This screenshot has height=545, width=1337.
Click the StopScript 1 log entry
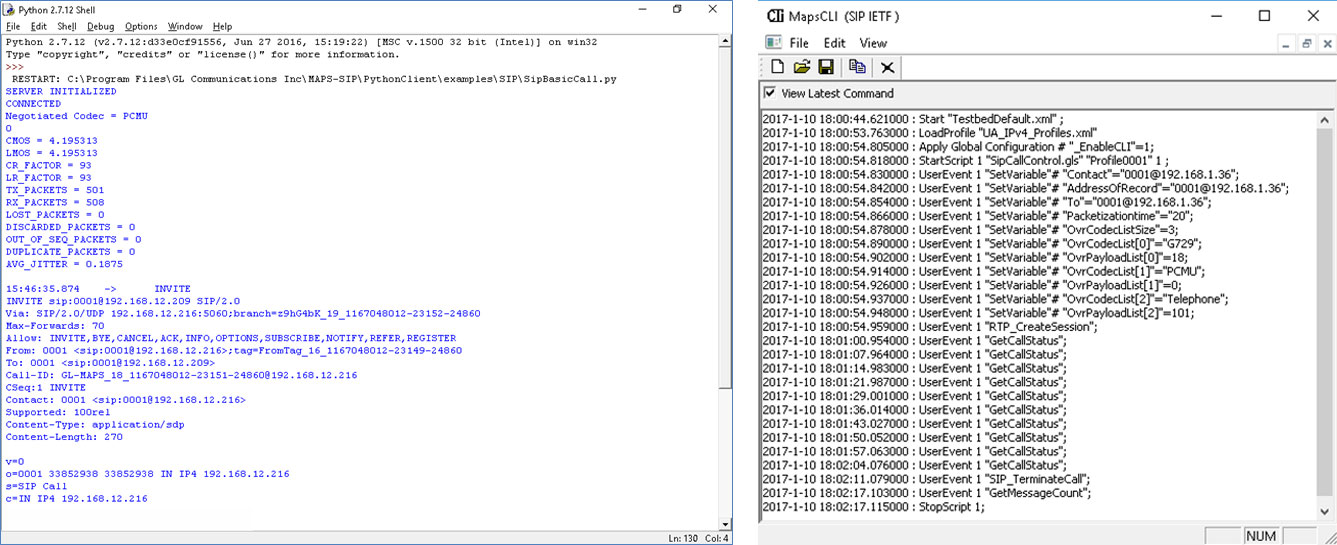click(x=874, y=507)
